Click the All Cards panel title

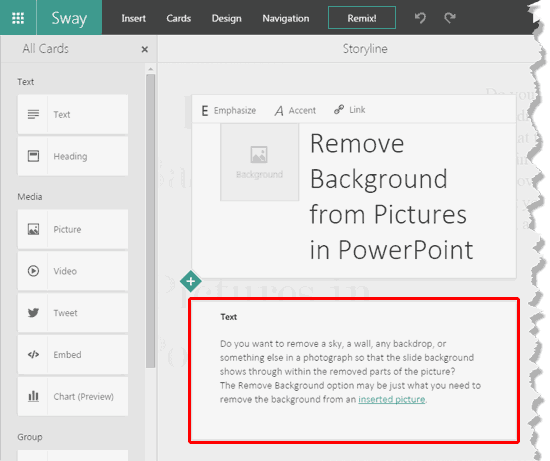(46, 49)
